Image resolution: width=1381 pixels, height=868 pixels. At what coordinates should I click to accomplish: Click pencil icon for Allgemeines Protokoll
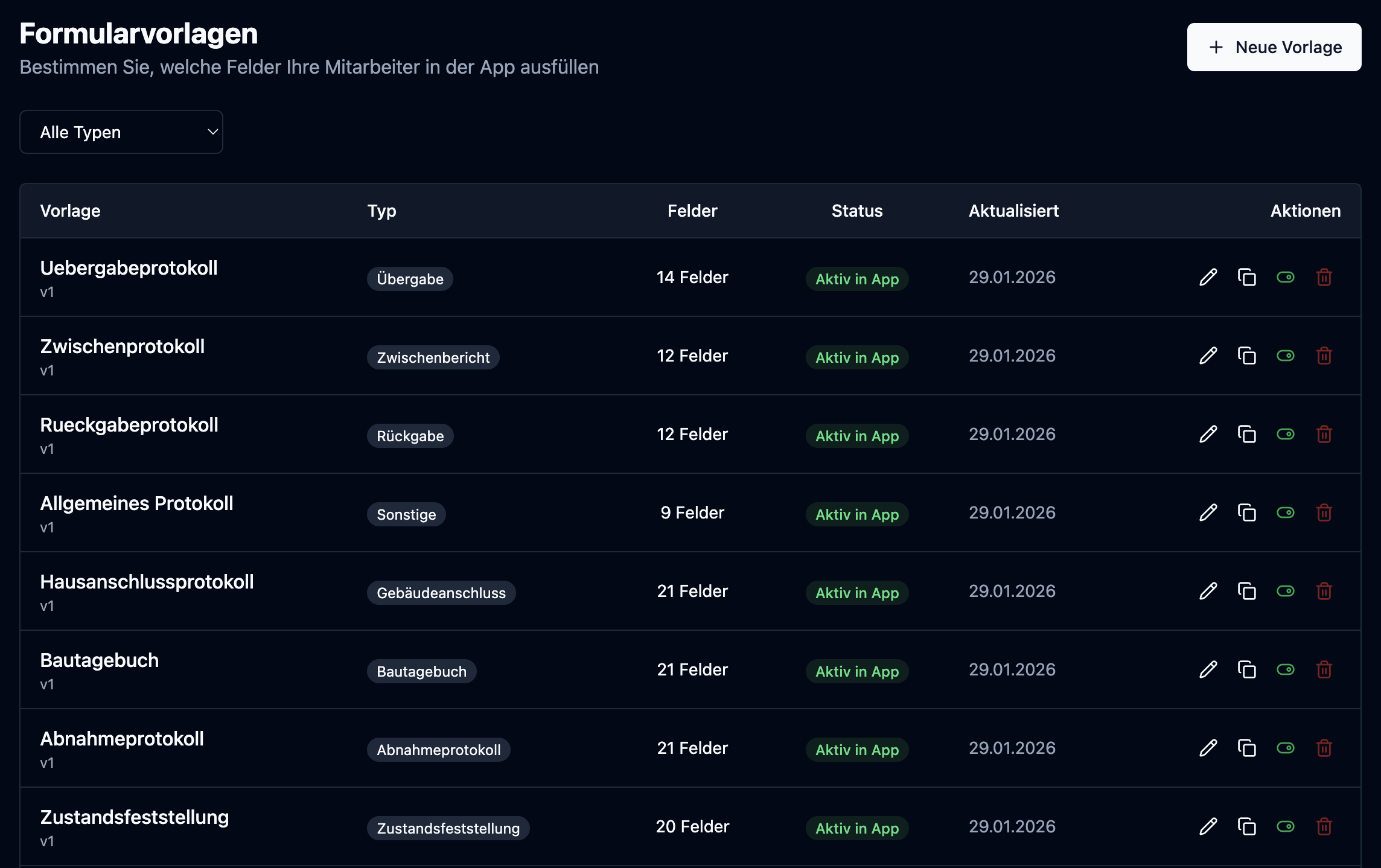click(x=1208, y=512)
